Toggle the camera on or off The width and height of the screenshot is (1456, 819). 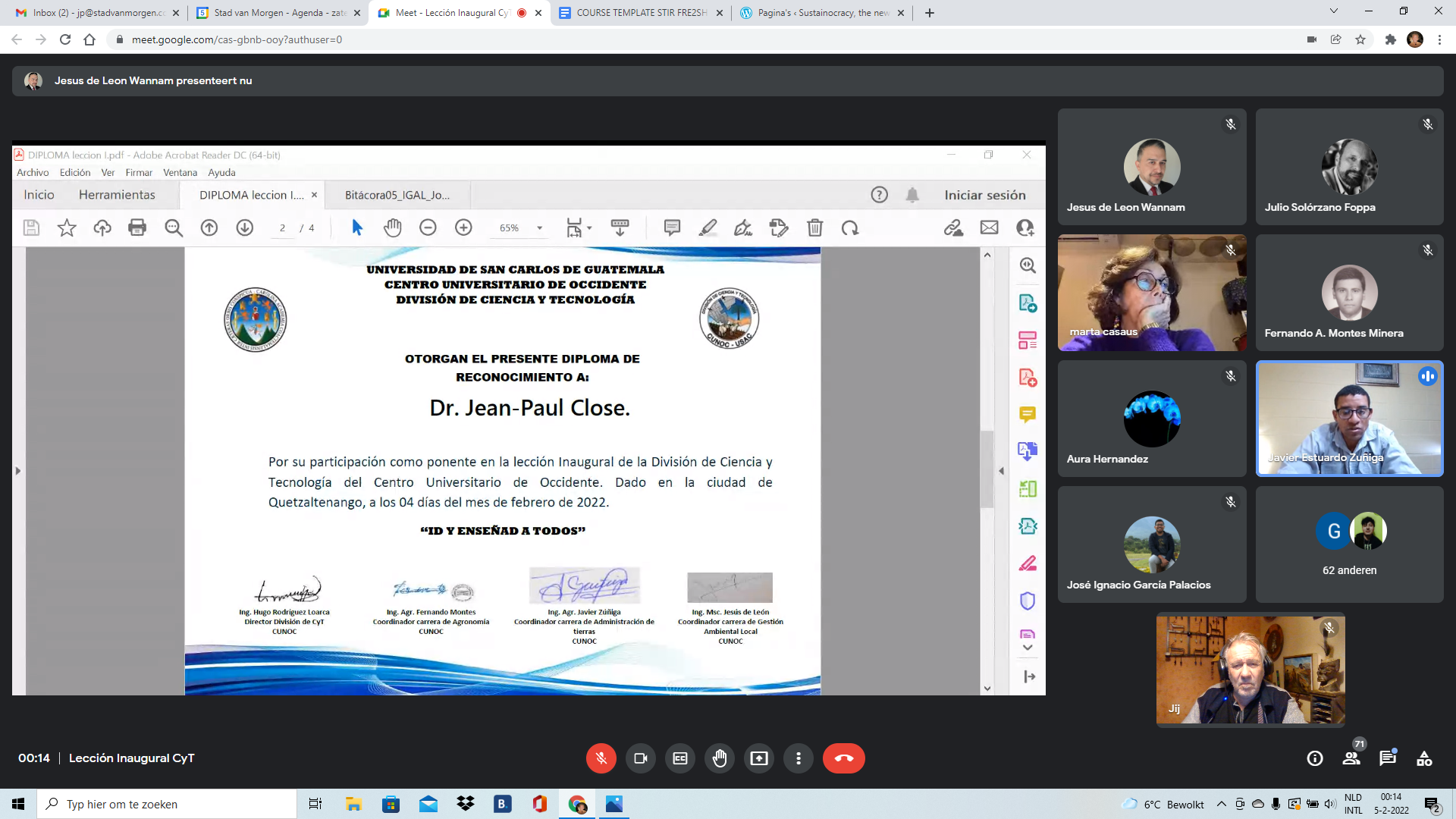coord(641,758)
